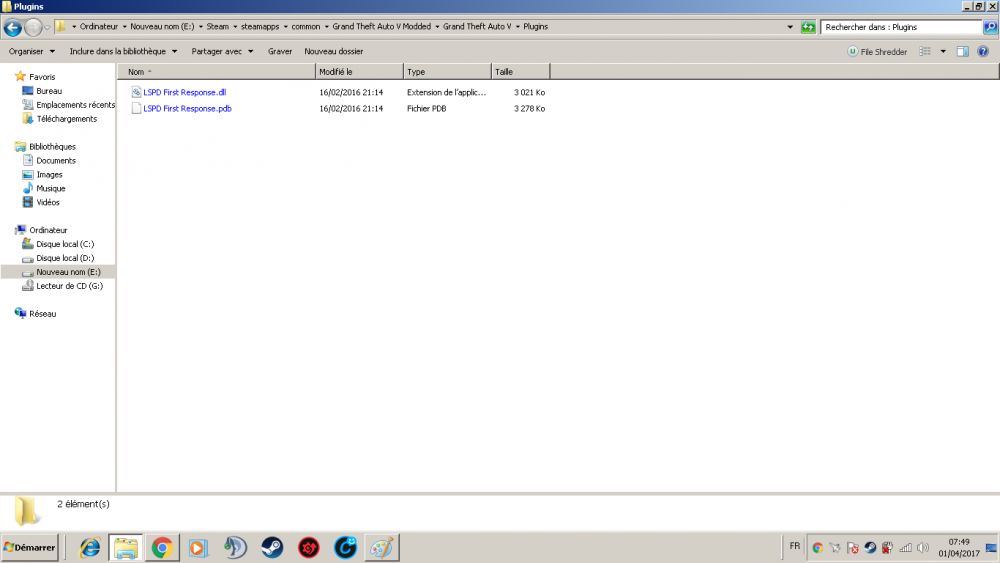Open 'Inclure dans la bibliothèque' menu
1000x563 pixels.
[x=123, y=51]
